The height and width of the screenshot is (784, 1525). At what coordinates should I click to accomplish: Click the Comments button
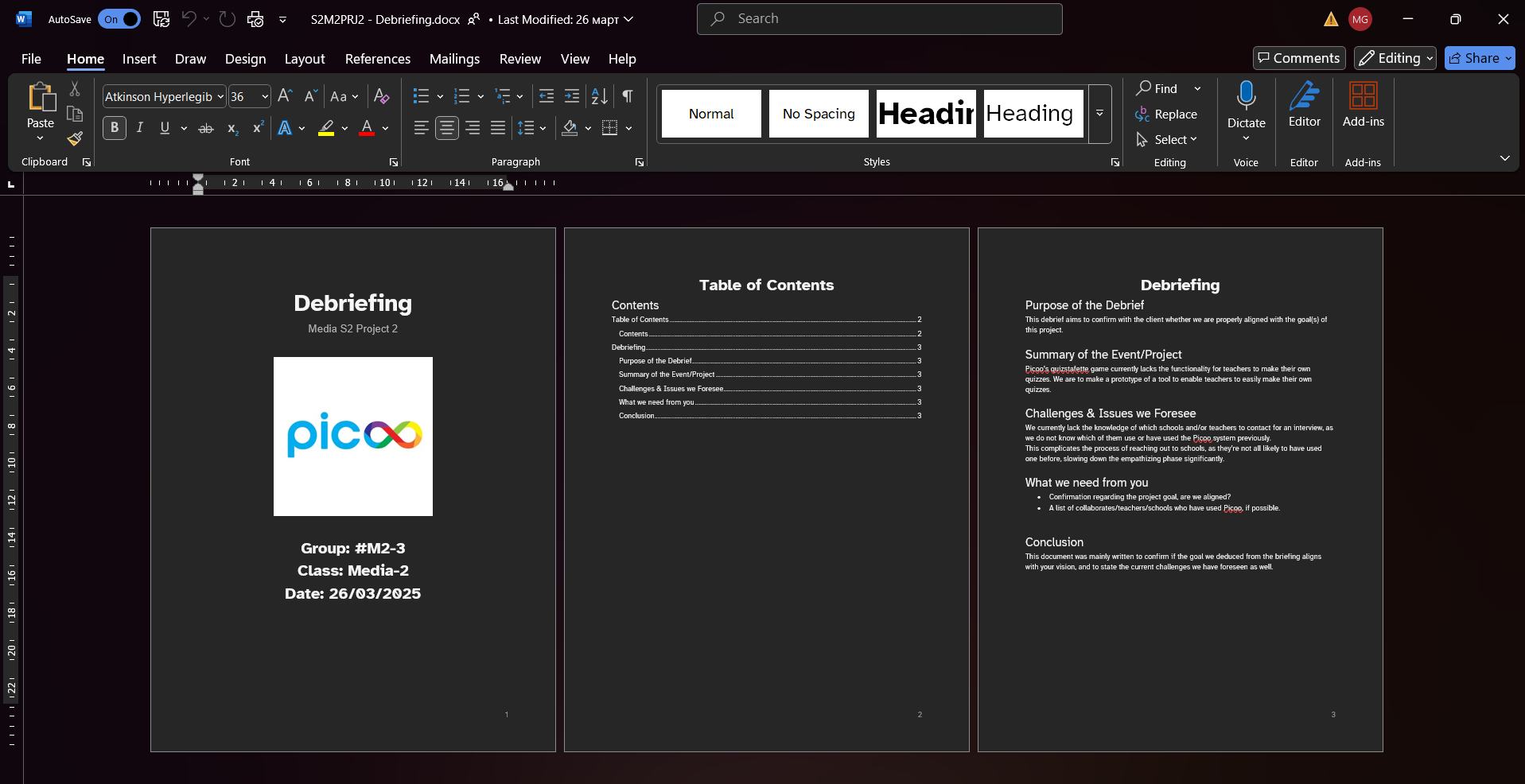[1298, 58]
